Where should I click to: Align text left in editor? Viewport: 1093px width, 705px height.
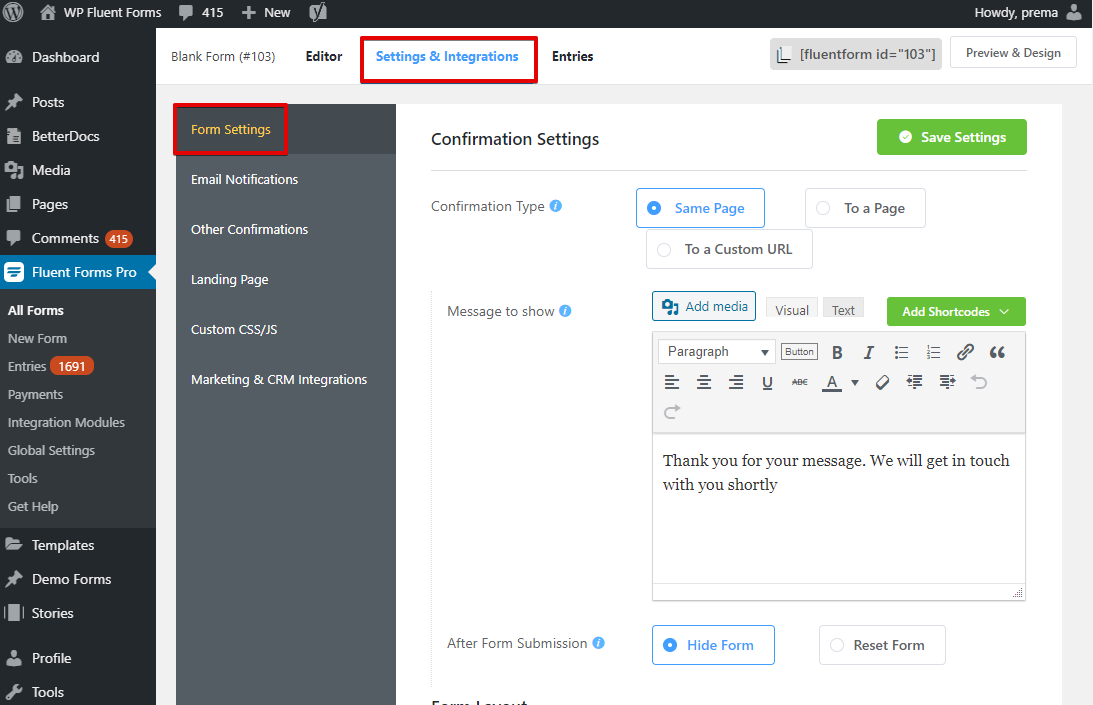point(672,382)
